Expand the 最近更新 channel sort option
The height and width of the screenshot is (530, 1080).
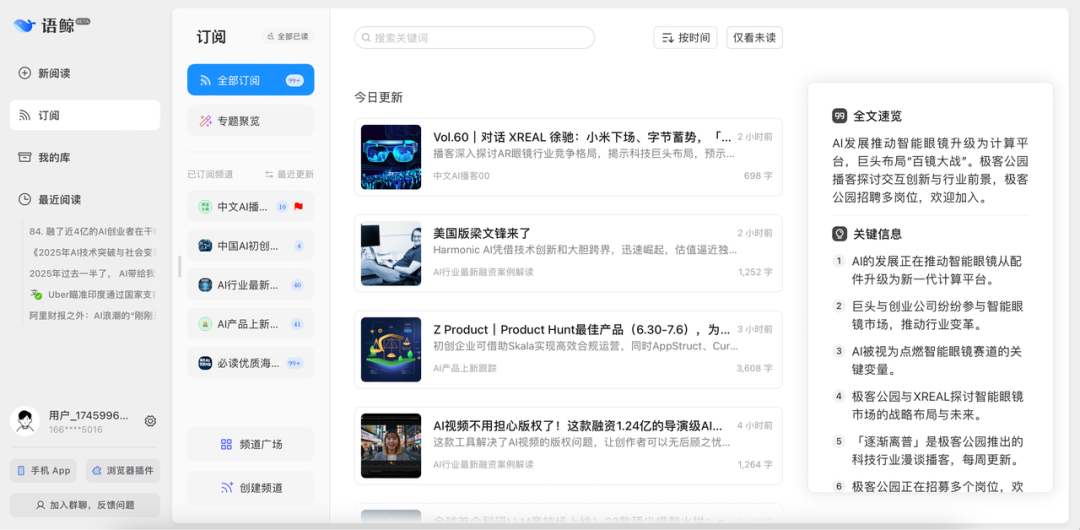tap(289, 174)
